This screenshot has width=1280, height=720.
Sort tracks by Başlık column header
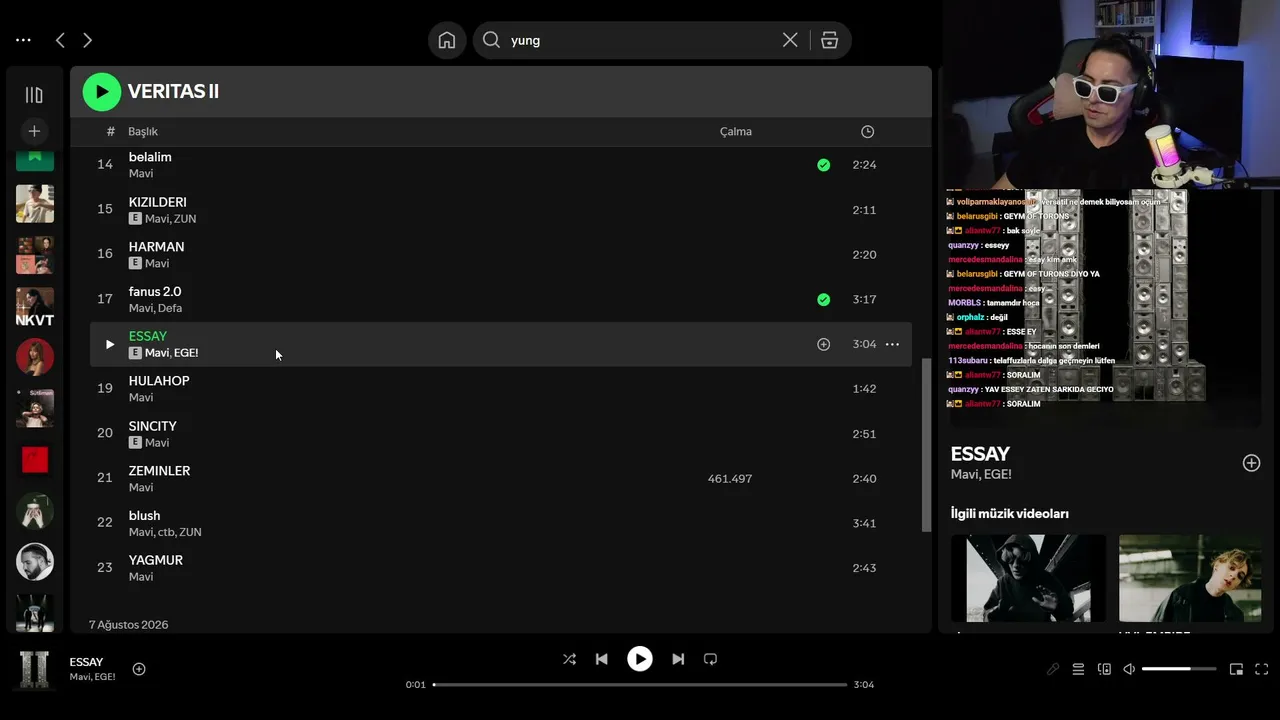coord(143,132)
